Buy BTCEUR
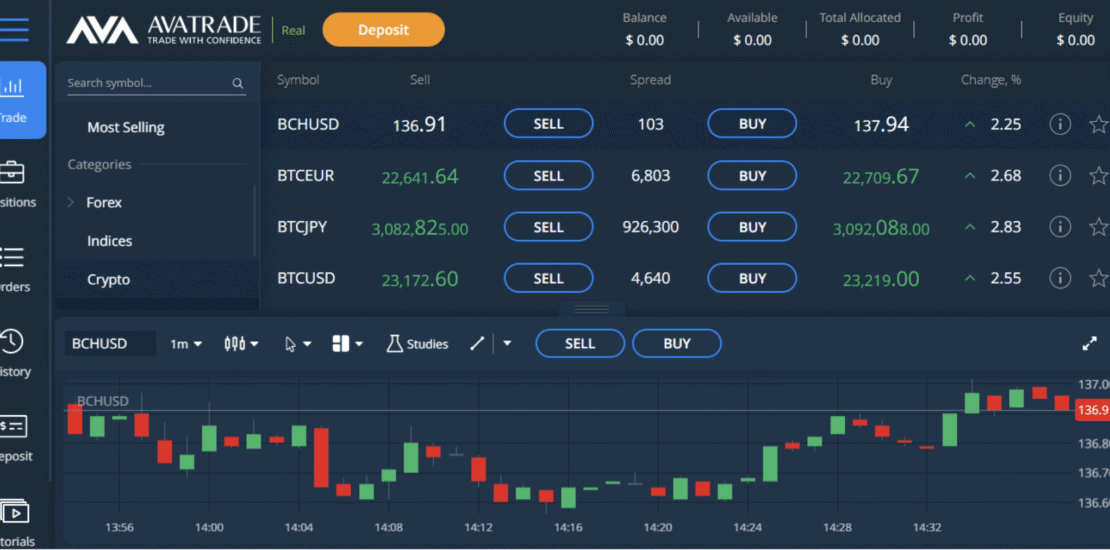 click(x=753, y=176)
